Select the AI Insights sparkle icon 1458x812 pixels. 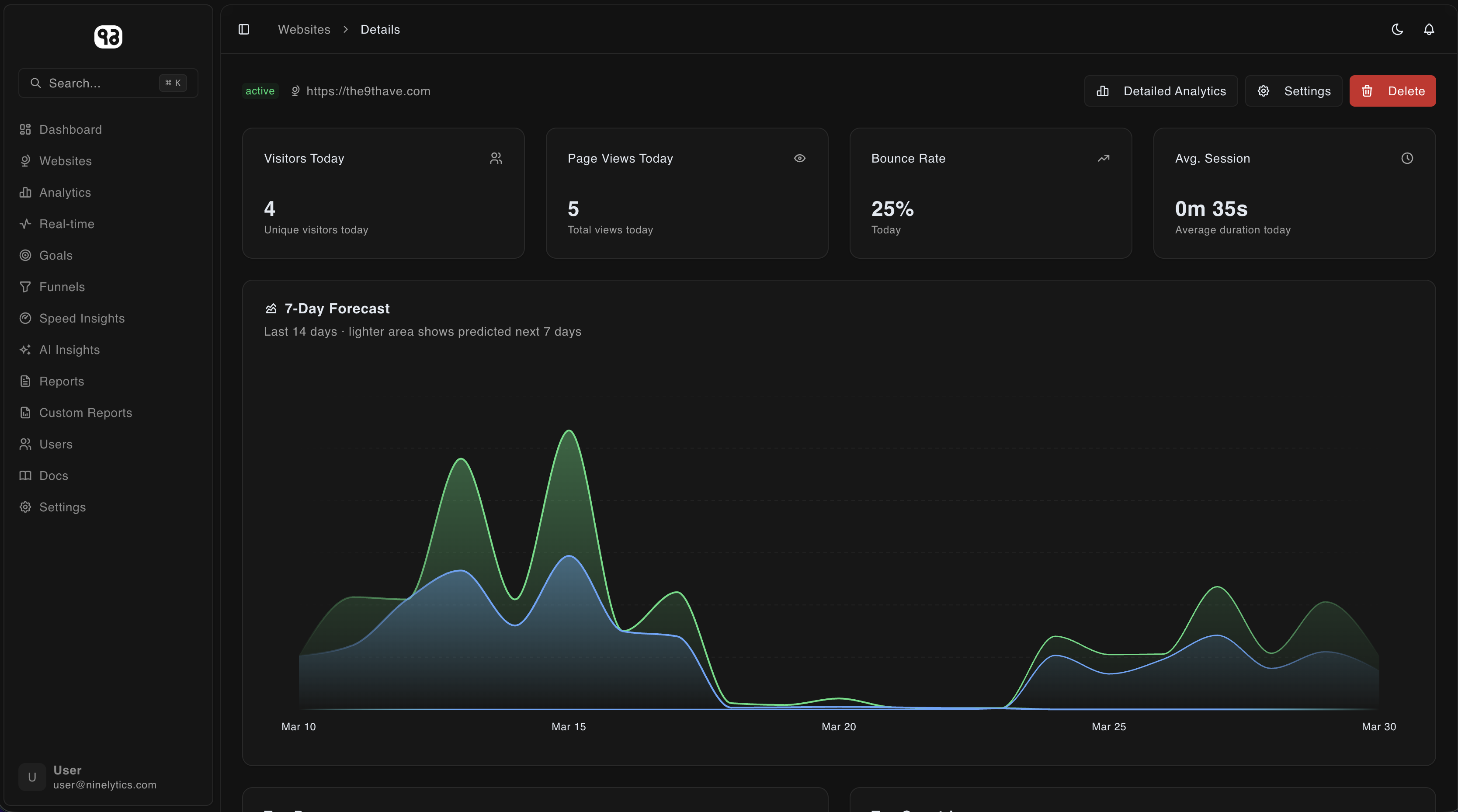pyautogui.click(x=25, y=350)
